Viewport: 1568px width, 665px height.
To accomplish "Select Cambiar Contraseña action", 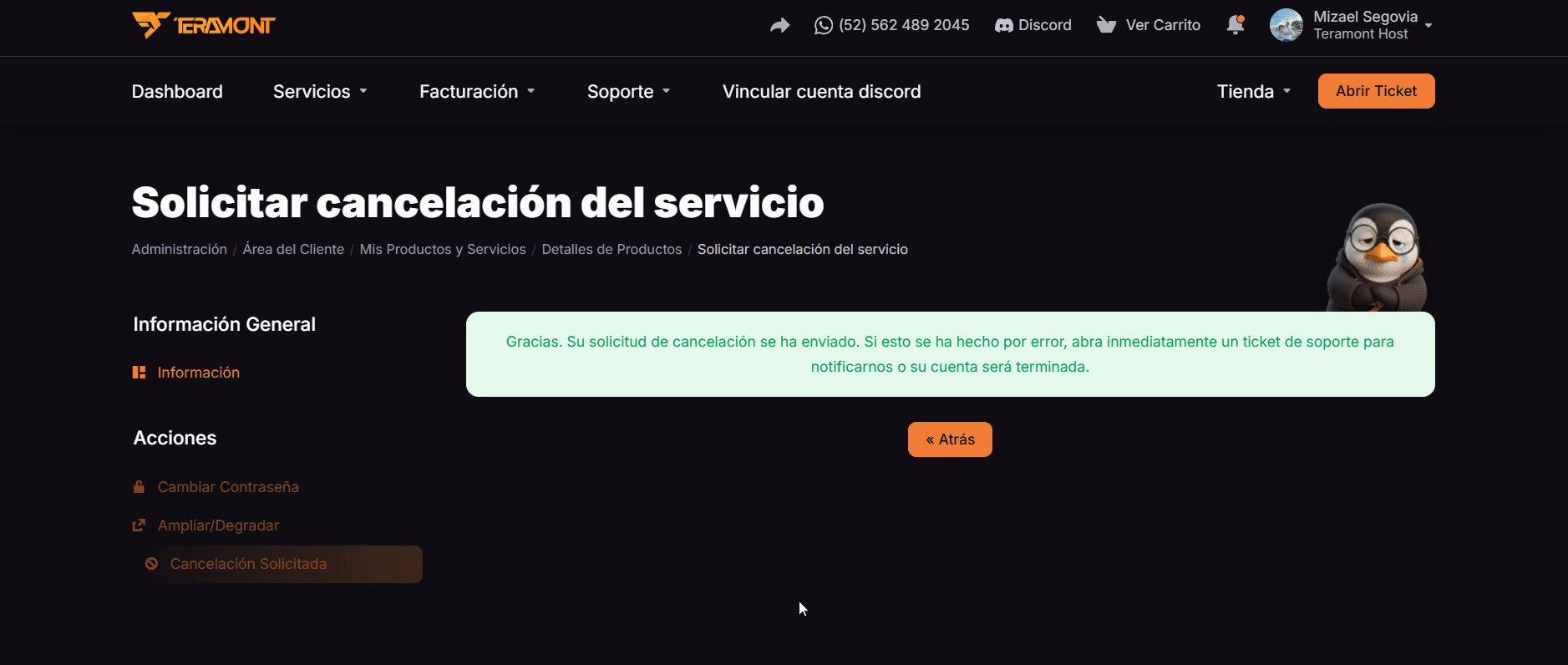I will point(228,487).
